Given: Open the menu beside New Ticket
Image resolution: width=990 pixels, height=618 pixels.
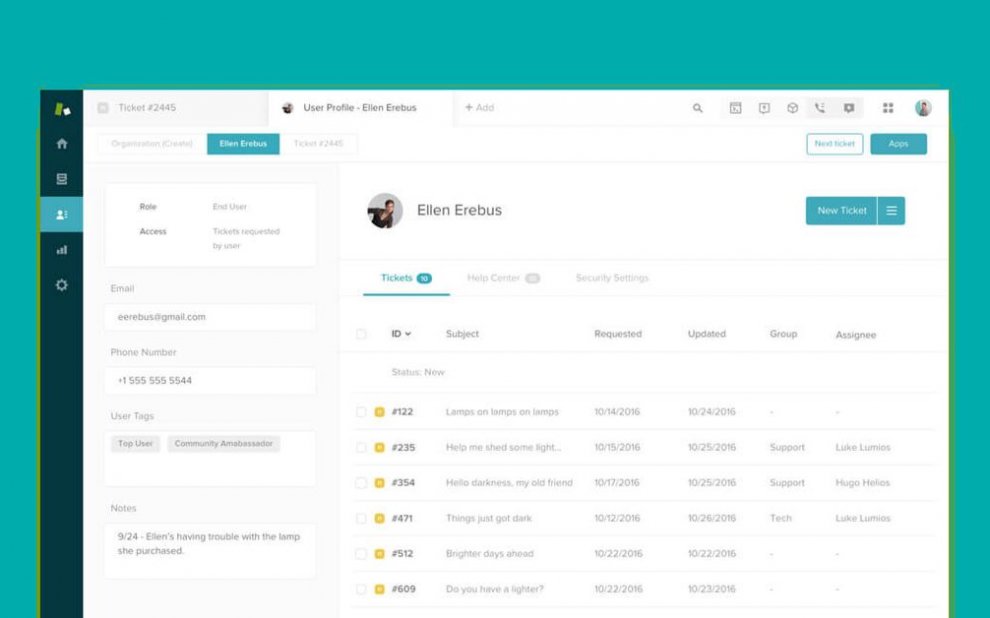Looking at the screenshot, I should click(x=891, y=211).
